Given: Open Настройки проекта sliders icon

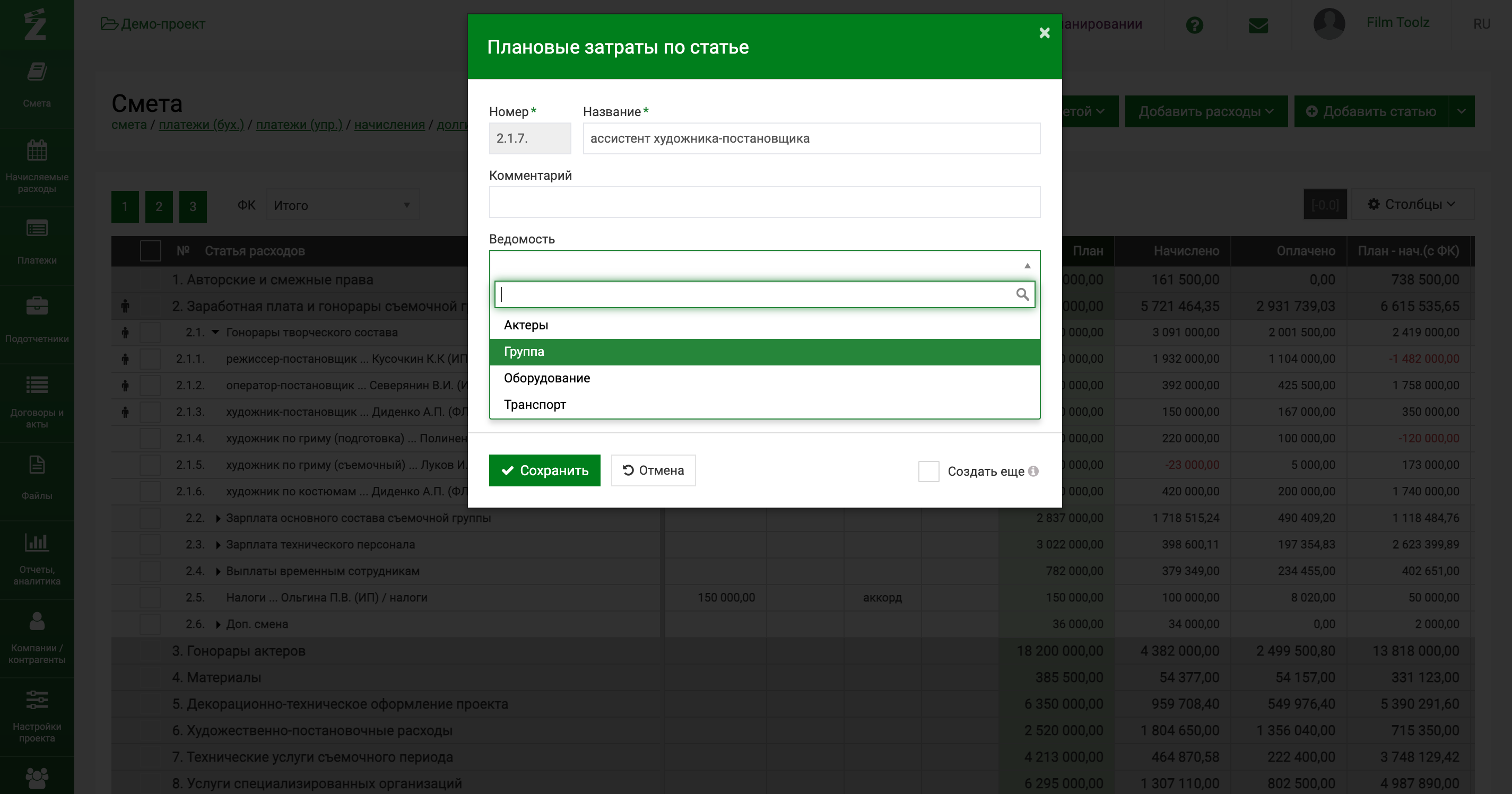Looking at the screenshot, I should 37,700.
